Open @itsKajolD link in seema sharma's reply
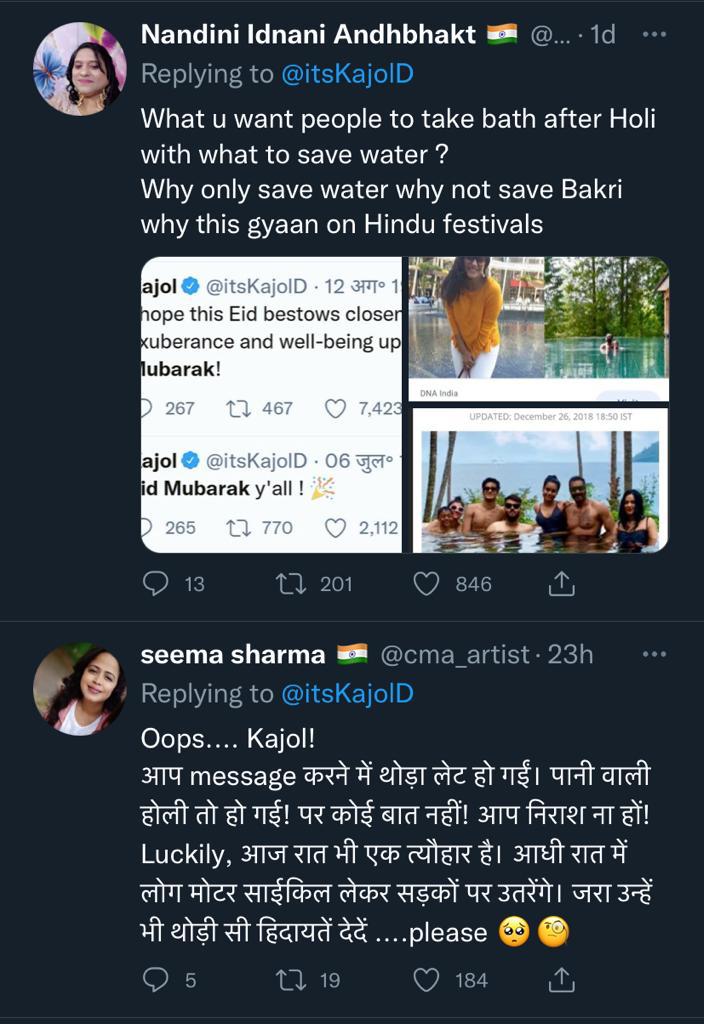Screen dimensions: 704x1024 tap(347, 694)
